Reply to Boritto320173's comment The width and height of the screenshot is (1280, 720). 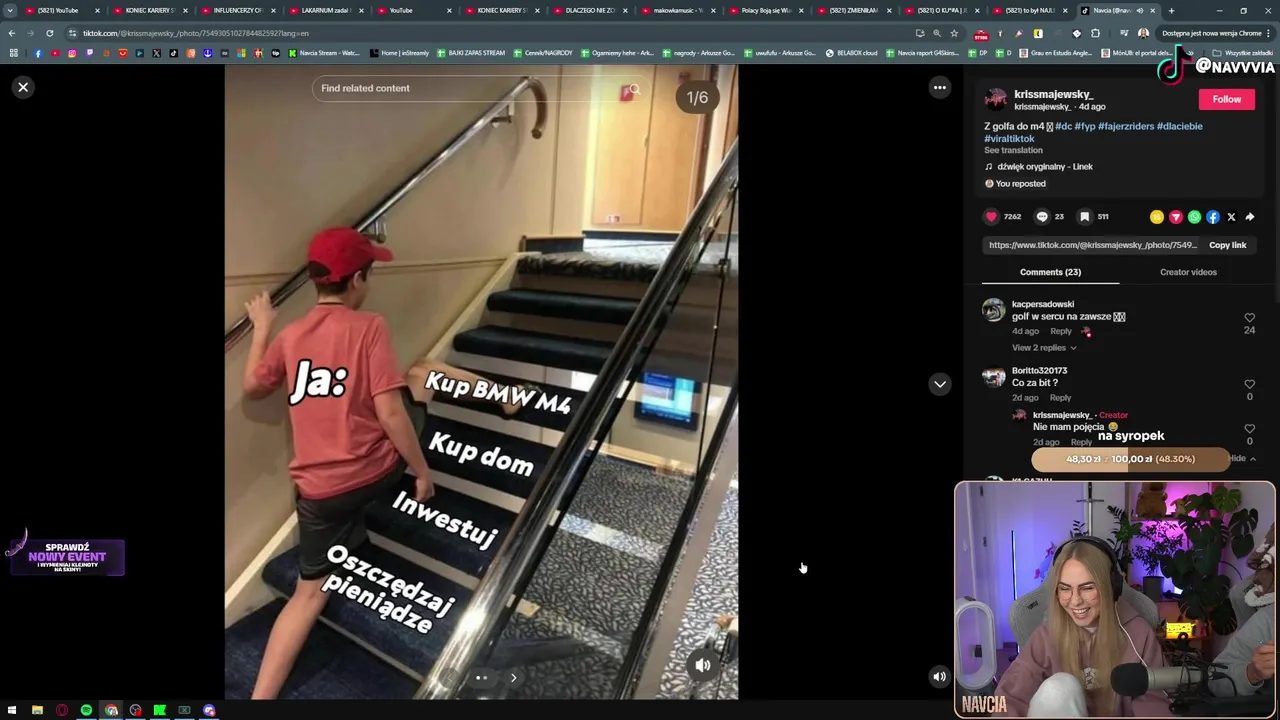point(1060,398)
